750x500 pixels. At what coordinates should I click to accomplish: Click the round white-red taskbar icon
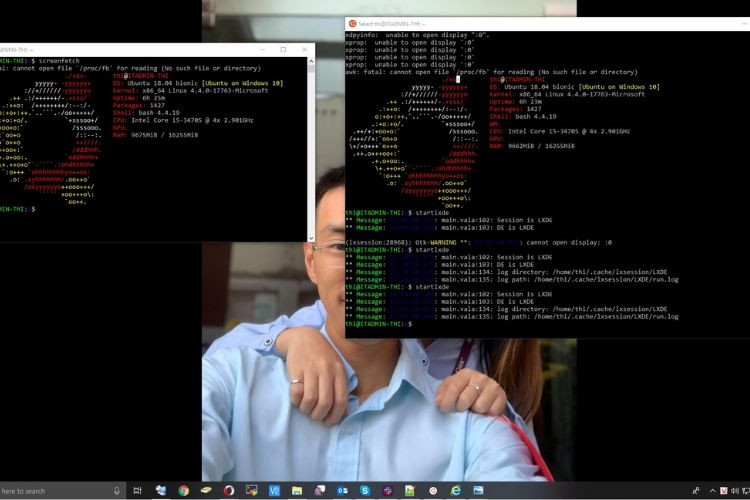433,490
